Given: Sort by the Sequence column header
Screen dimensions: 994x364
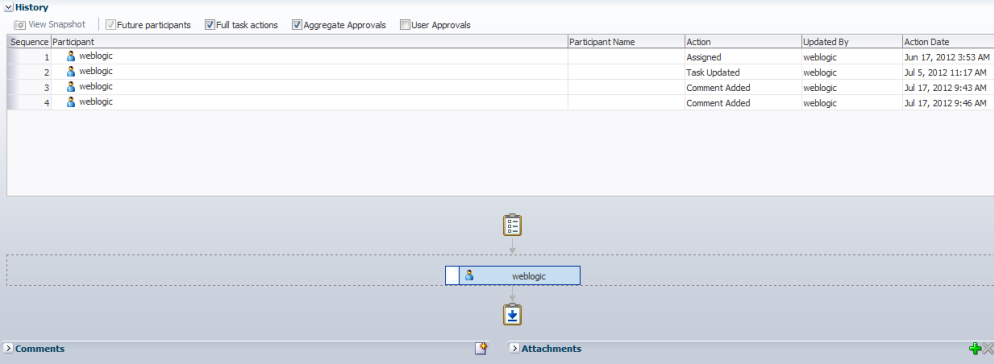Looking at the screenshot, I should tap(29, 42).
